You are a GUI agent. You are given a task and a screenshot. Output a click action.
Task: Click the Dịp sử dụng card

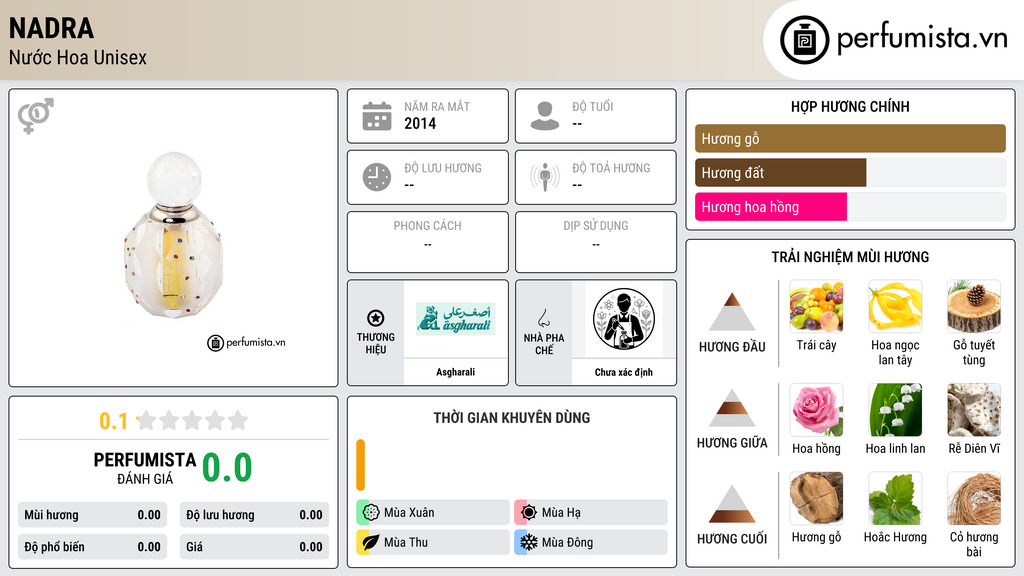tap(596, 242)
